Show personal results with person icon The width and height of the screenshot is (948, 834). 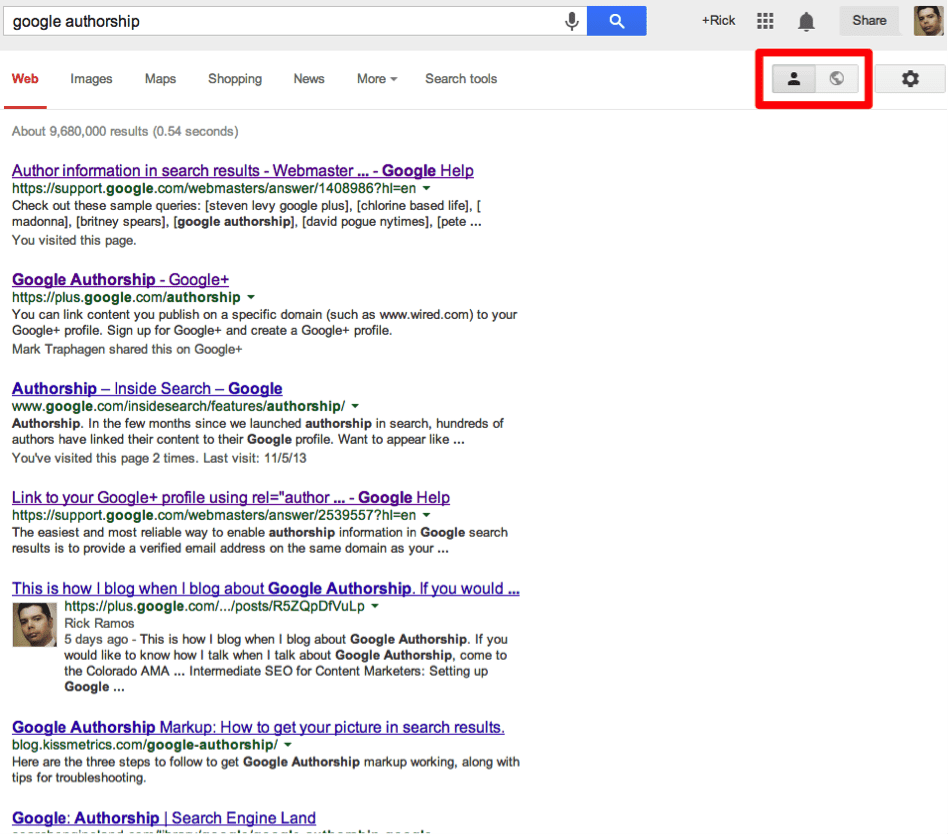(x=793, y=79)
